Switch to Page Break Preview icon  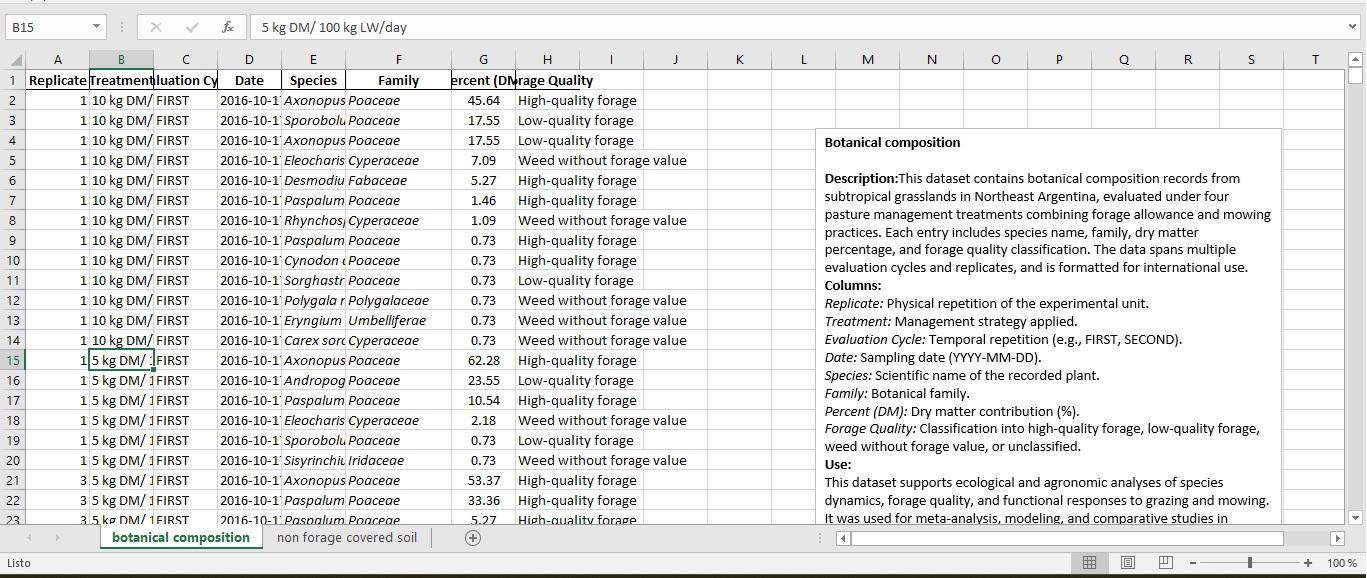(1165, 563)
